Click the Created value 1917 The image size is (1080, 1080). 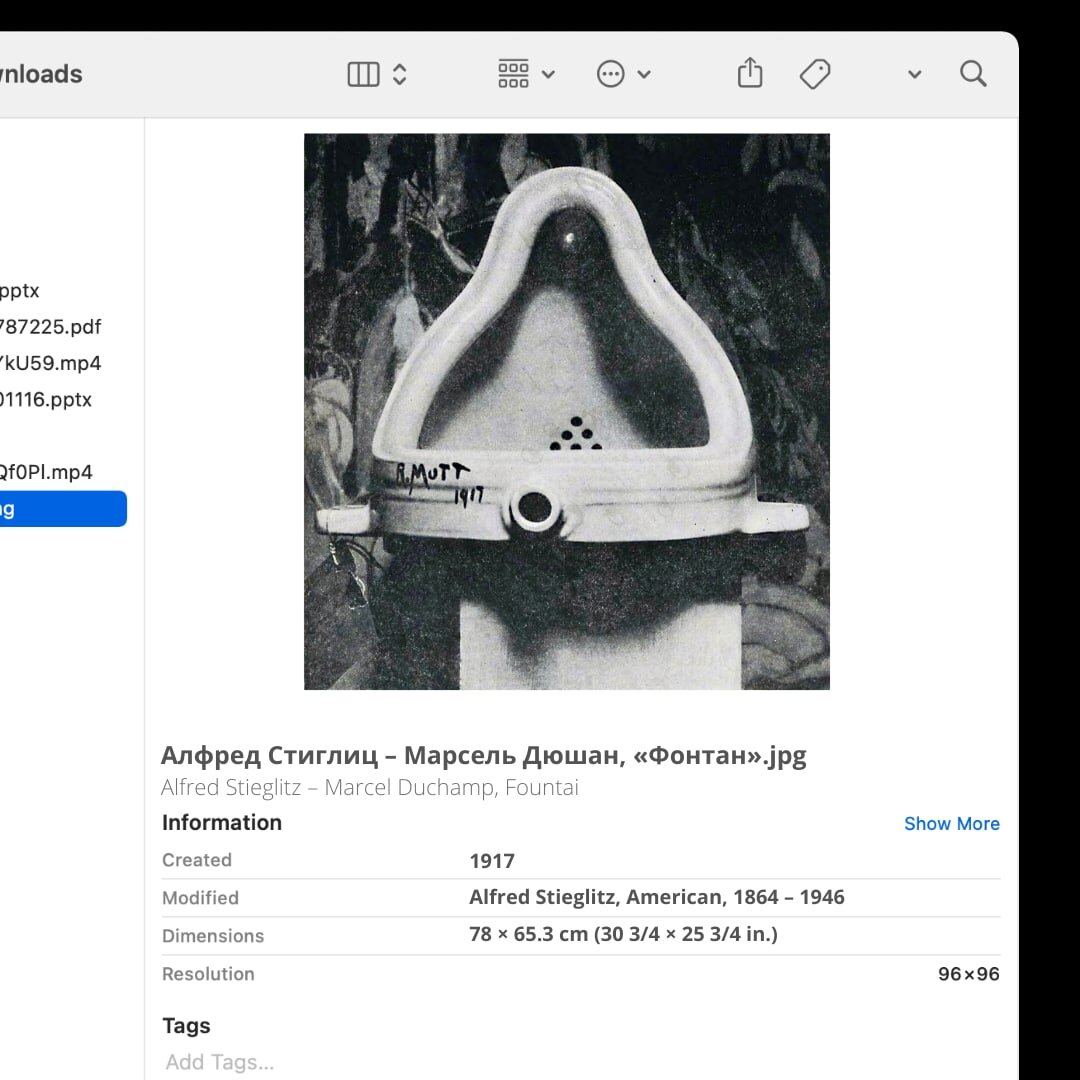click(x=492, y=861)
